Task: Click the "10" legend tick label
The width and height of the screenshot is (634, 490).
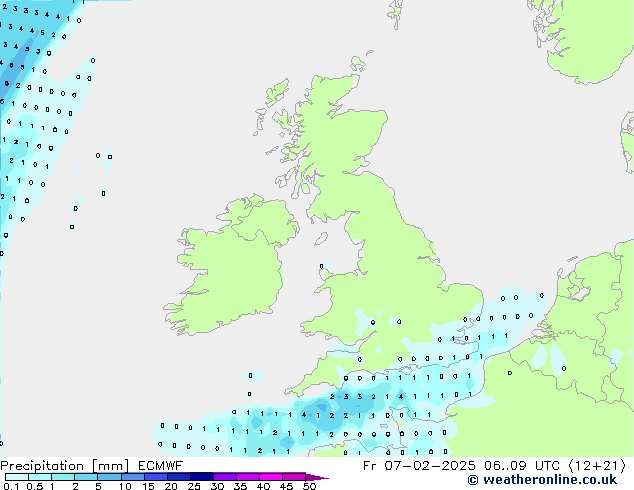Action: coord(125,486)
